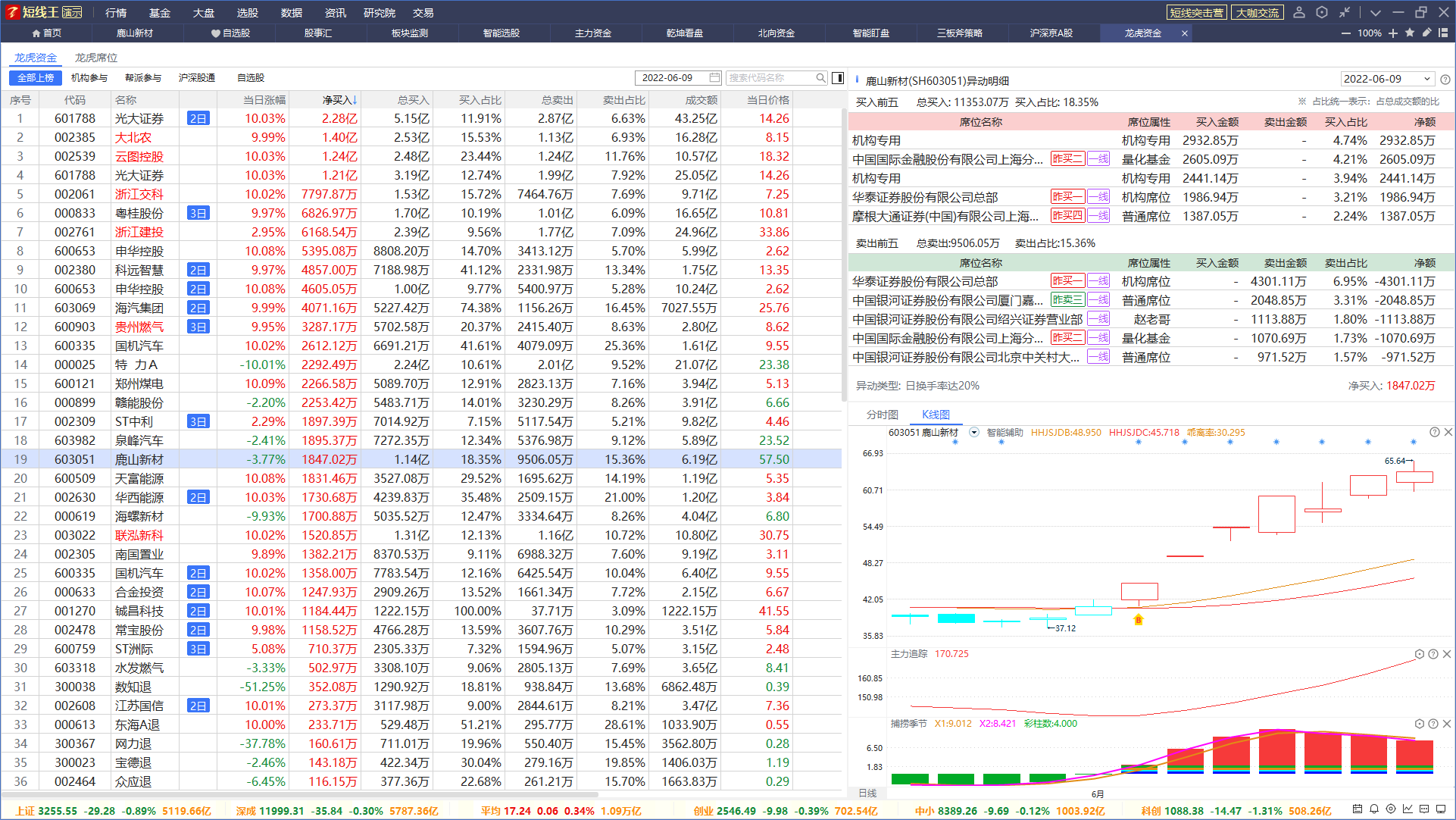Screen dimensions: 1456x820
Task: Open the 行情 menu
Action: pyautogui.click(x=116, y=13)
